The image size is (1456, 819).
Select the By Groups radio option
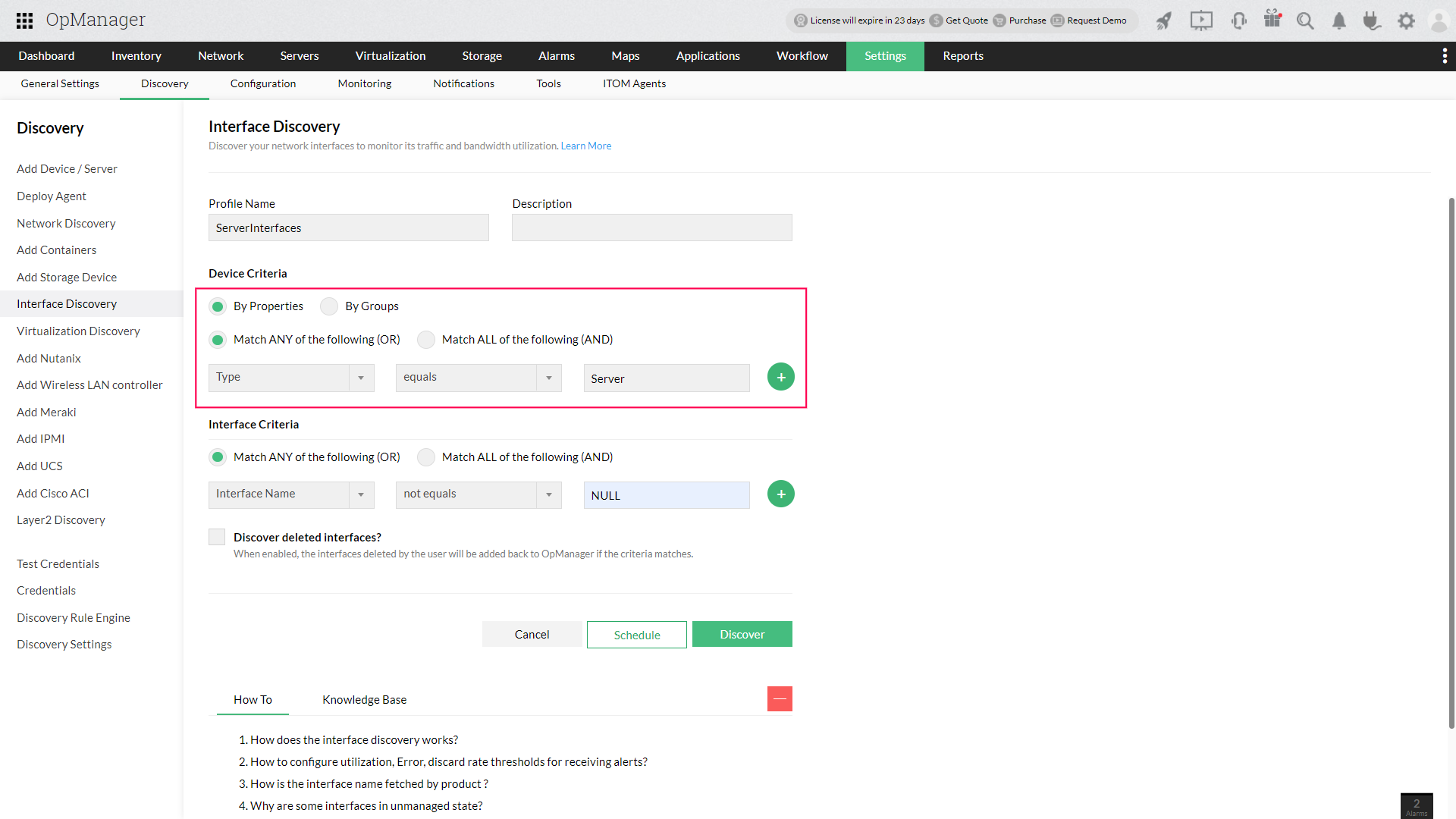[329, 306]
